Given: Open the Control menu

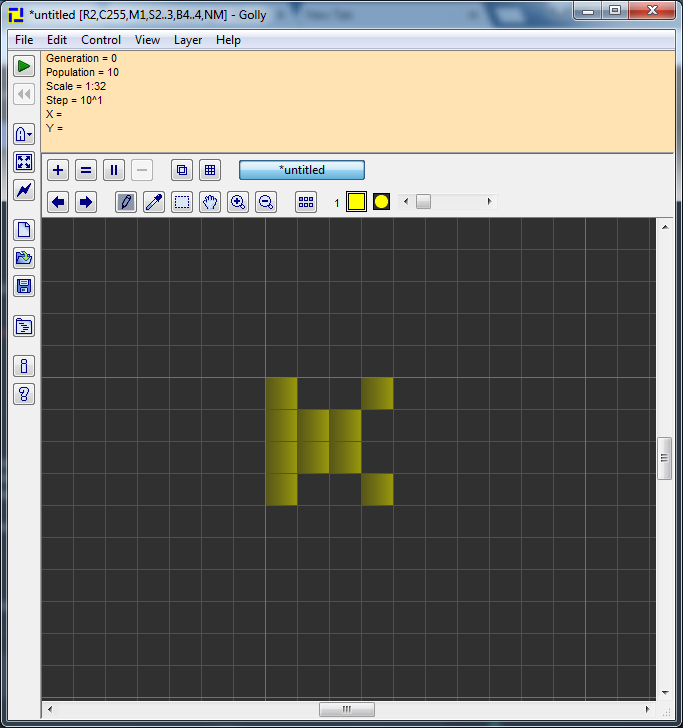Looking at the screenshot, I should click(101, 40).
